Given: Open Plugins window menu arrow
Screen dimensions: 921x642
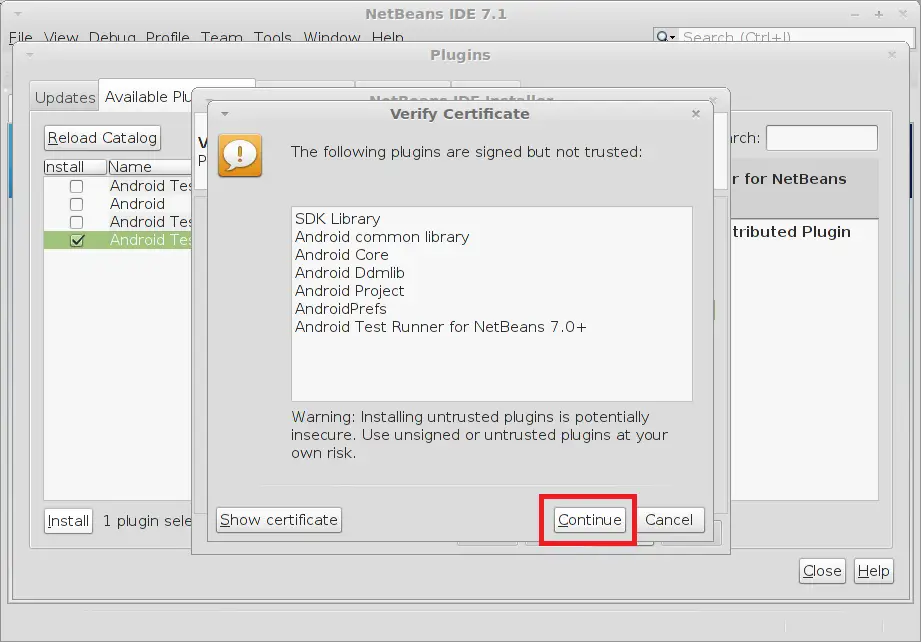Looking at the screenshot, I should (x=30, y=55).
